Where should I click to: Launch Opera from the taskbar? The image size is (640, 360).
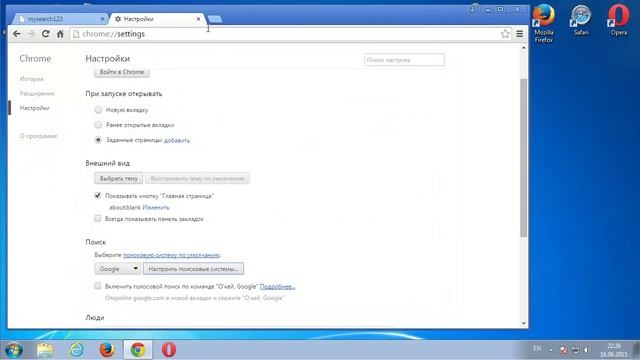[x=169, y=350]
